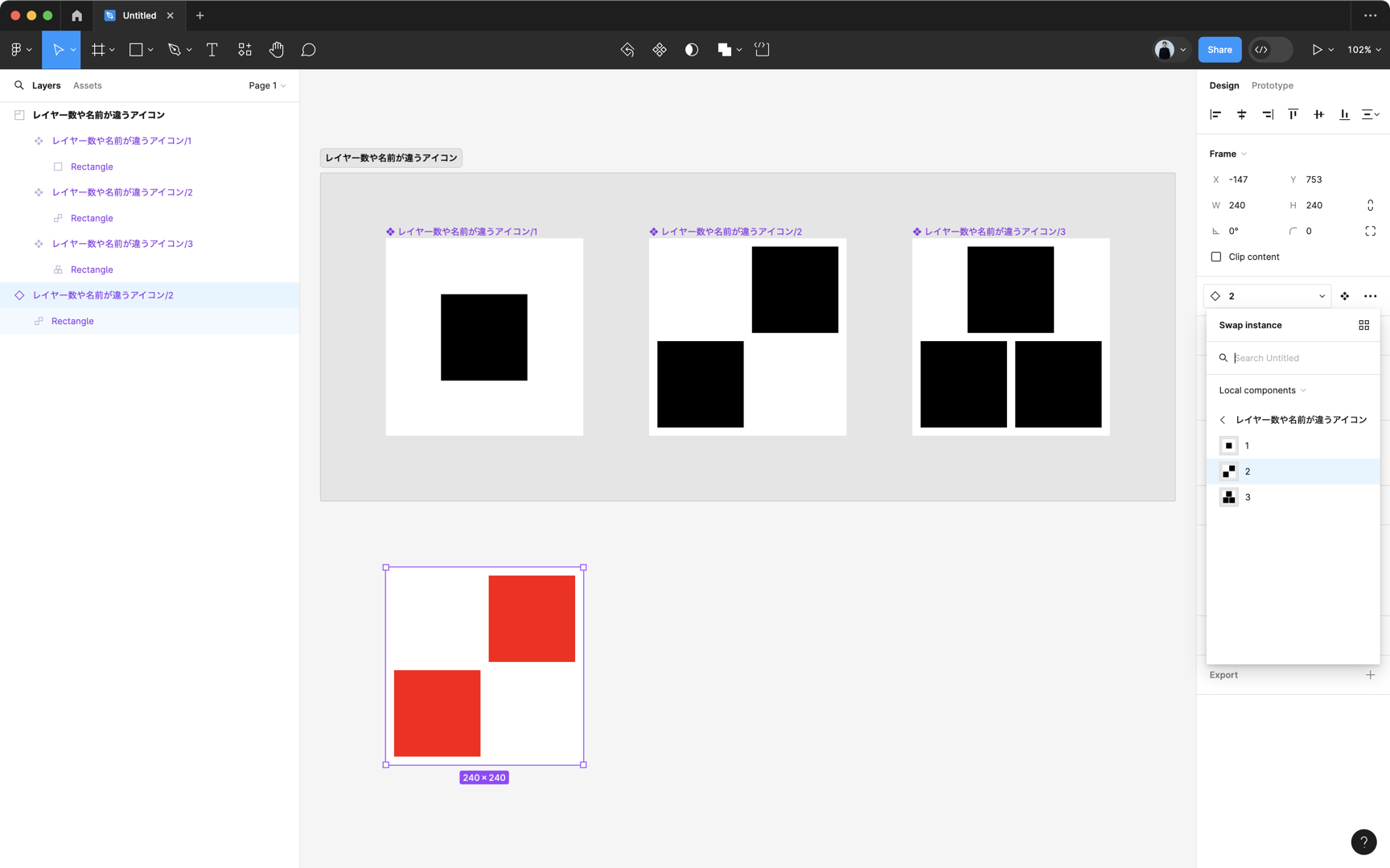
Task: Select the Pen tool
Action: pyautogui.click(x=174, y=50)
